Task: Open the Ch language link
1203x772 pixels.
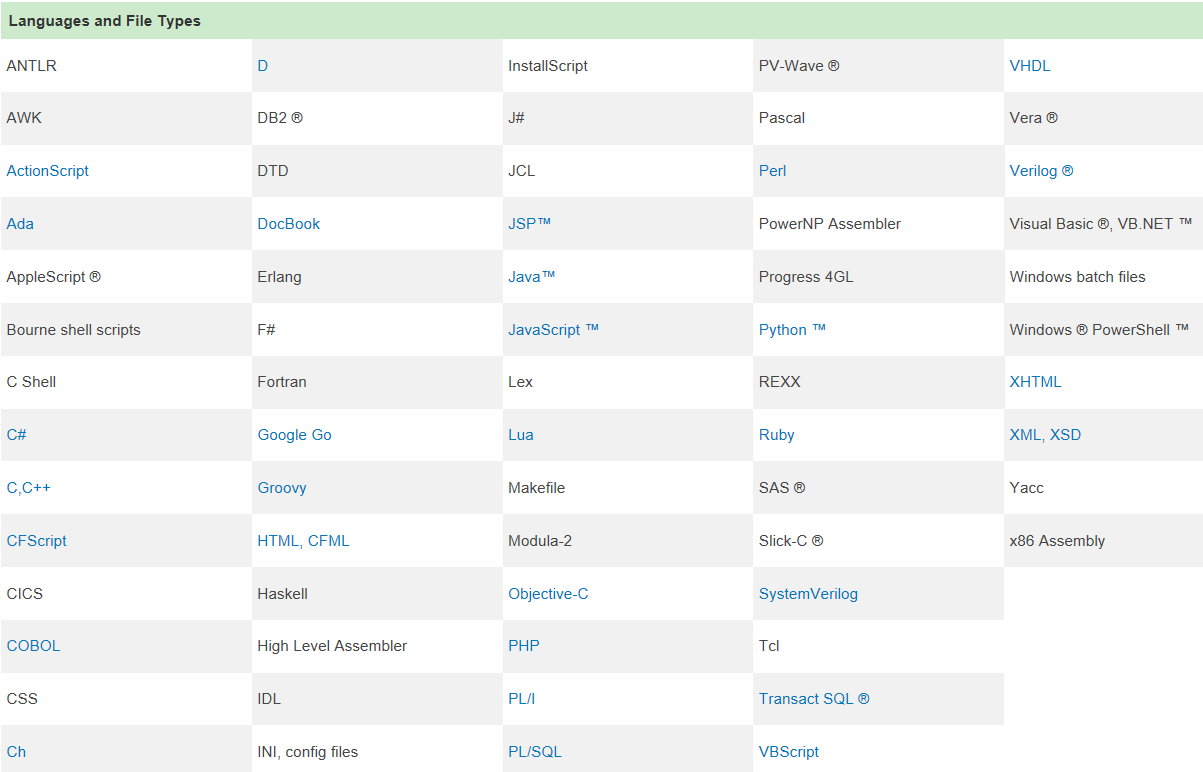Action: [17, 752]
